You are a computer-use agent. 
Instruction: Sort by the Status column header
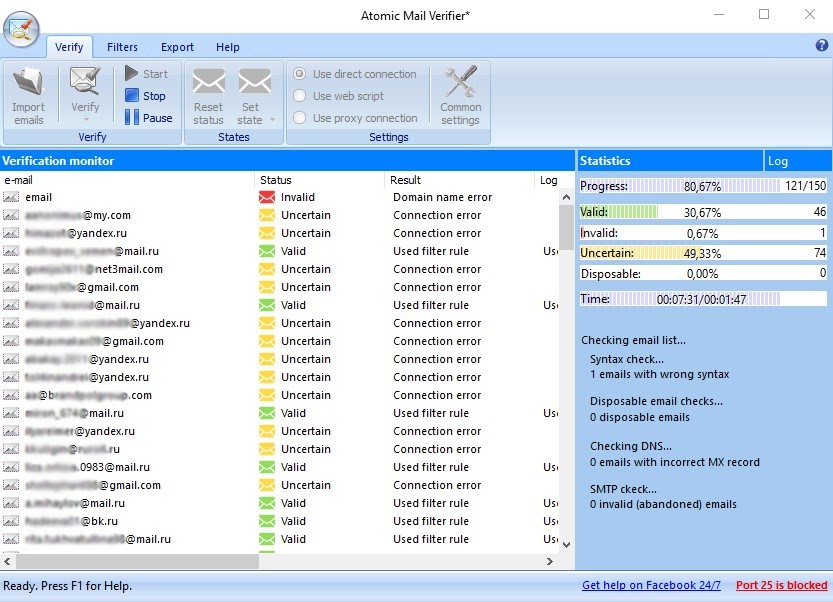[x=319, y=180]
